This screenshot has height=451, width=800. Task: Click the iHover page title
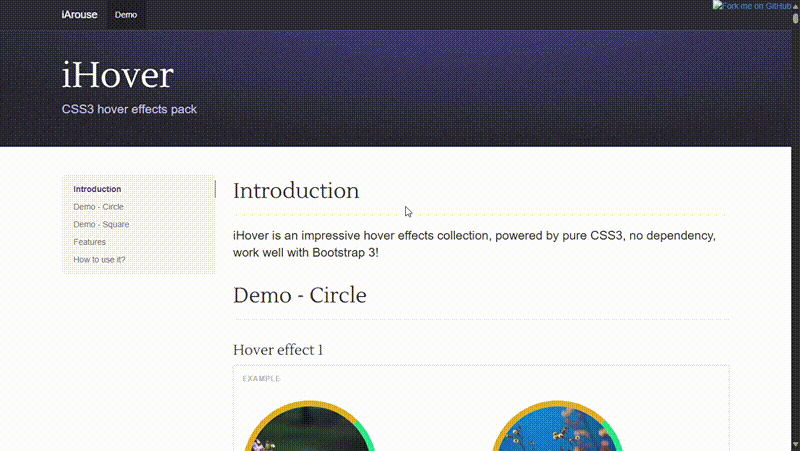pos(118,76)
